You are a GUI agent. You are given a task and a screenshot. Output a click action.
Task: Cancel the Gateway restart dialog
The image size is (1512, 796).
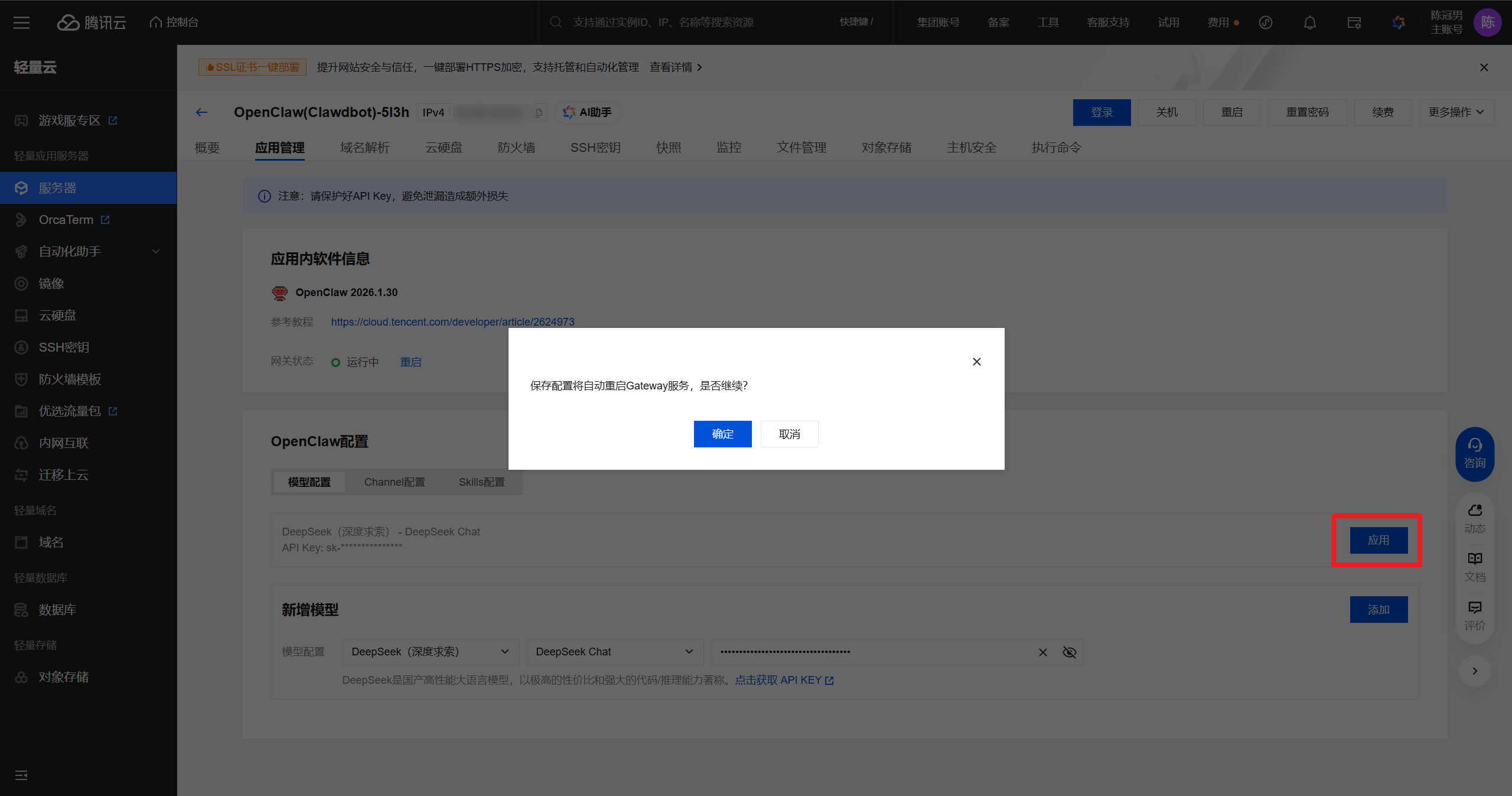[789, 434]
